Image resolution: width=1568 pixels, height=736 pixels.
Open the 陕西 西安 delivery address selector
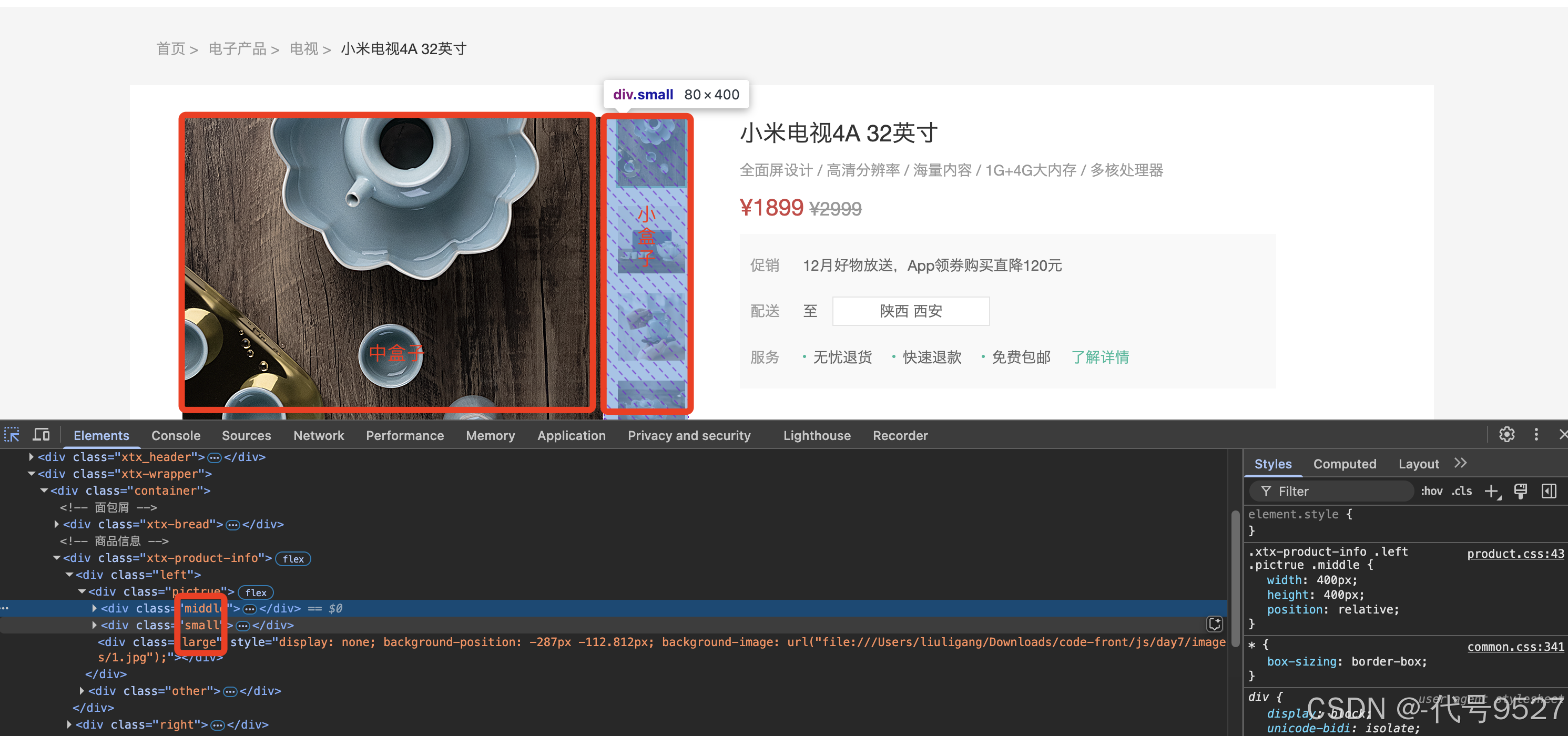(911, 311)
